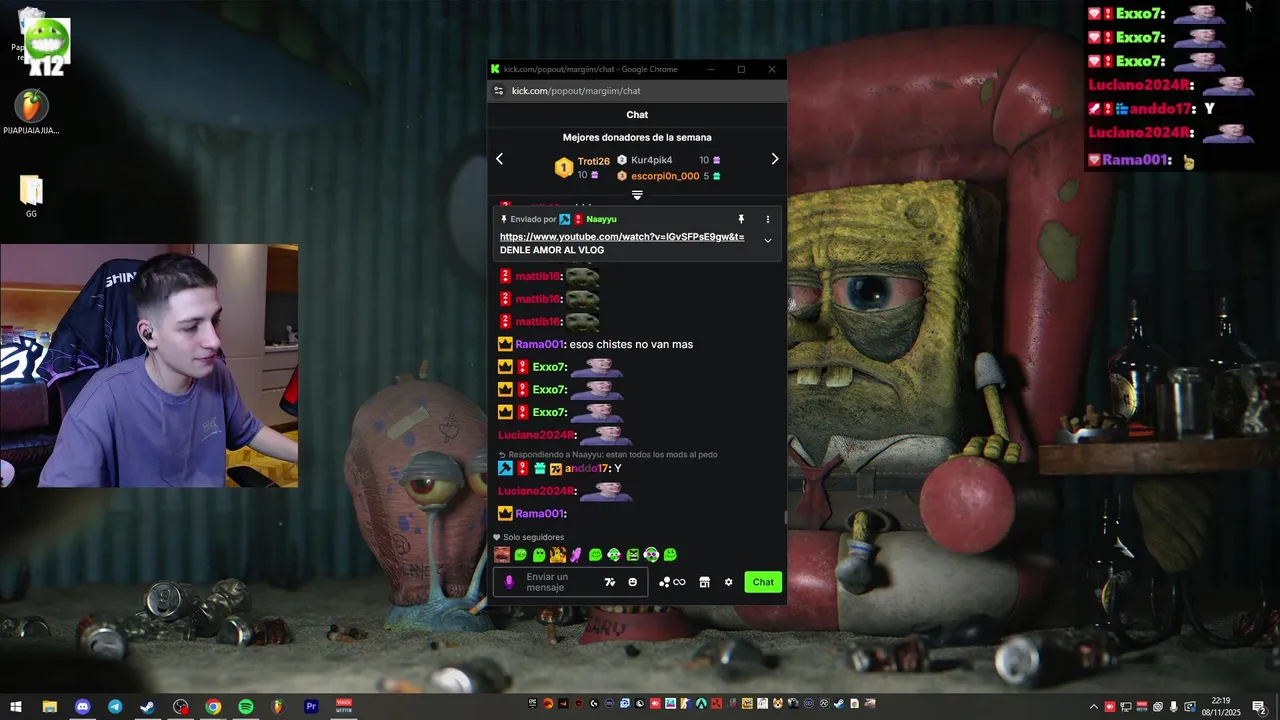Open Telegram from taskbar
This screenshot has width=1280, height=720.
(x=115, y=707)
